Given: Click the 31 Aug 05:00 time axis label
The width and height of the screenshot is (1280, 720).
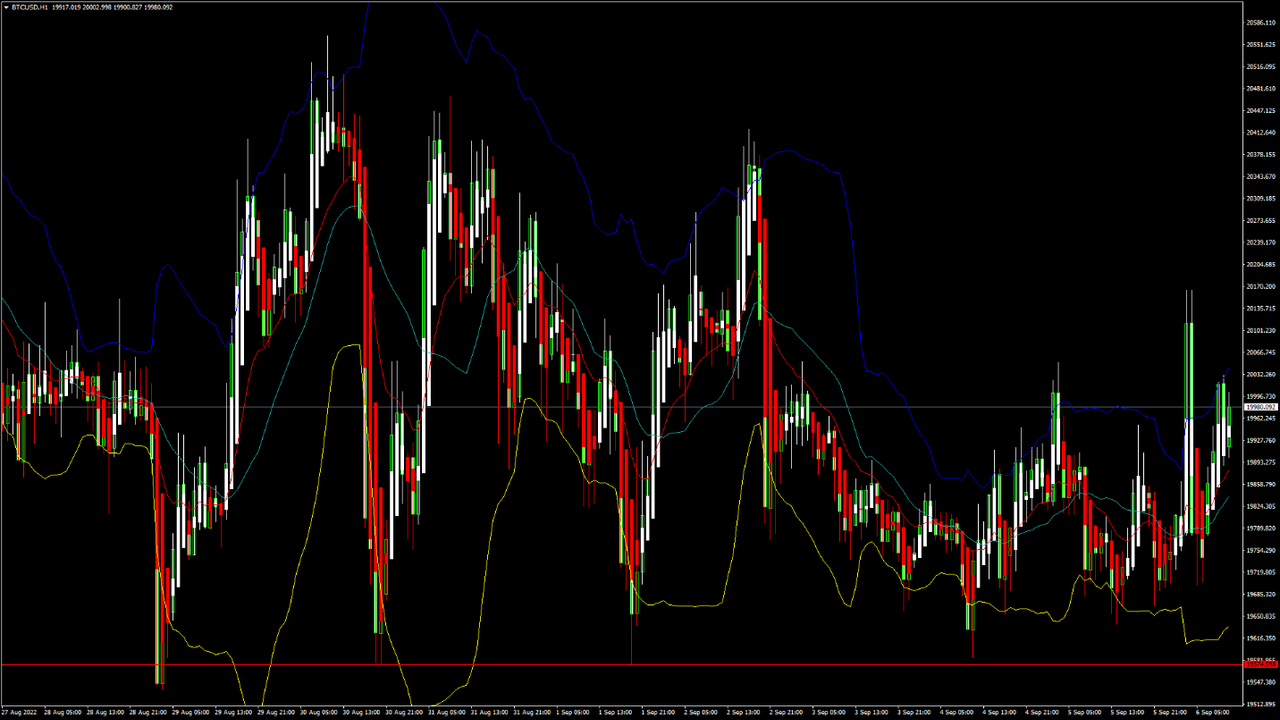Looking at the screenshot, I should click(447, 713).
